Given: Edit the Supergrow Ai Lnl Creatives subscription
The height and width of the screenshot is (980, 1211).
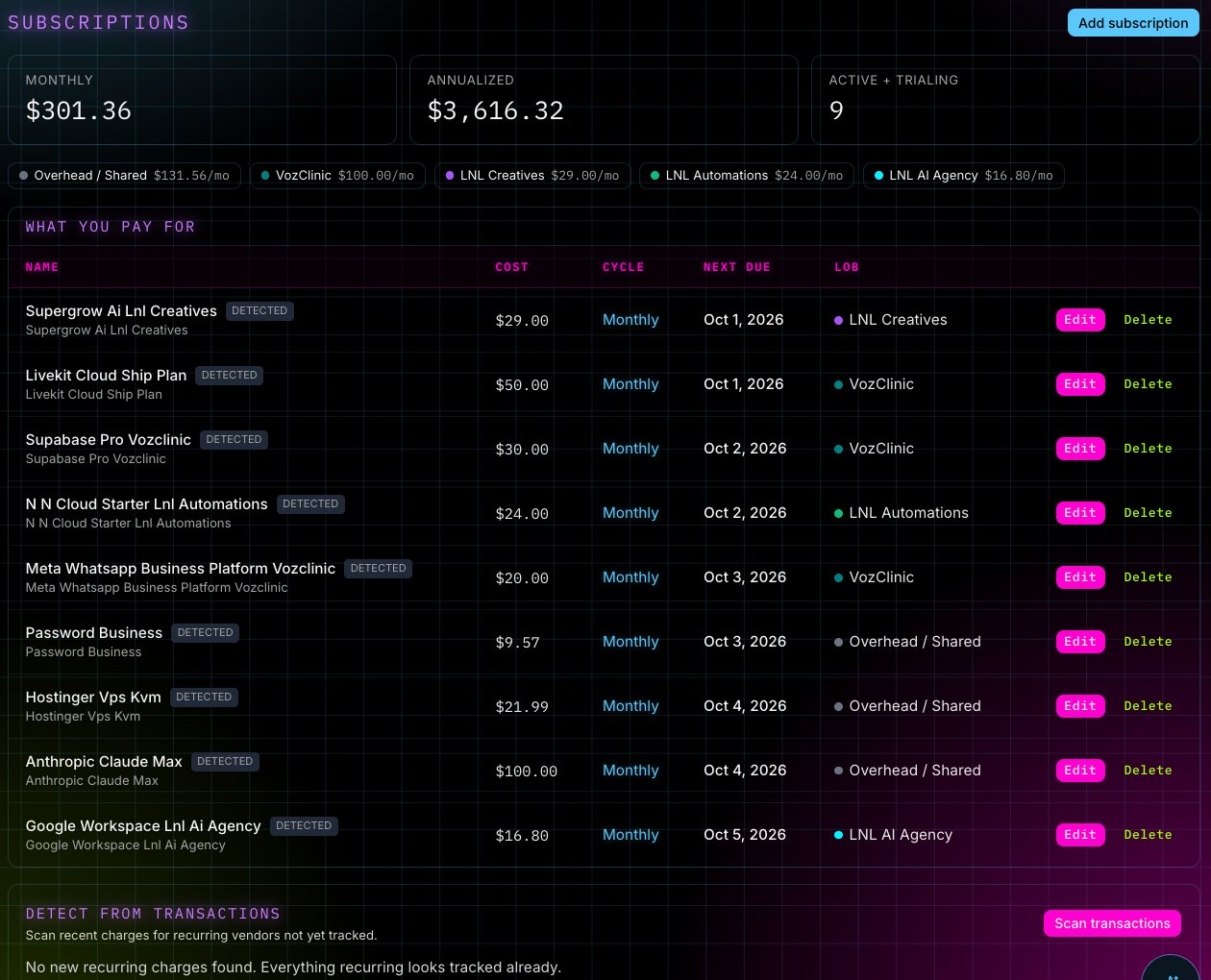Looking at the screenshot, I should point(1080,320).
